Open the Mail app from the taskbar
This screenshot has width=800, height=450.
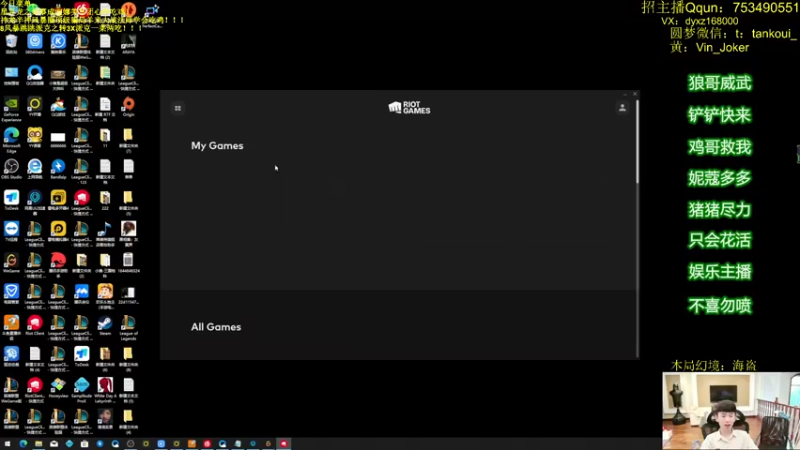(x=54, y=444)
